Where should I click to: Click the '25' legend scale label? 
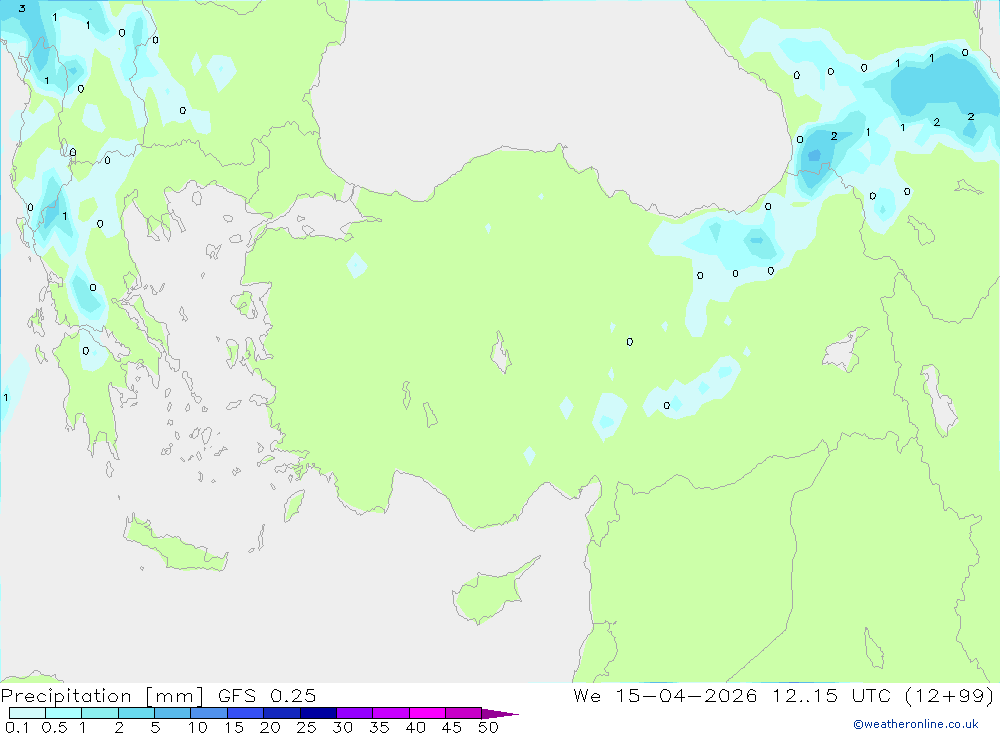coord(306,727)
